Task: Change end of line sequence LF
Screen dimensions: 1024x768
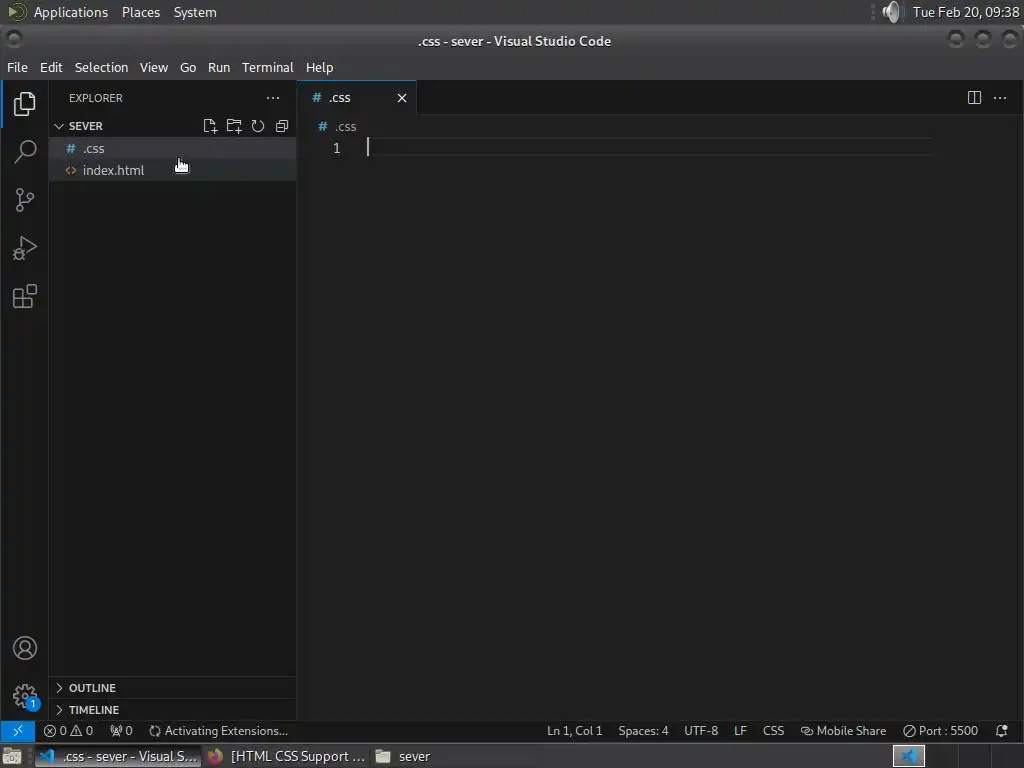Action: (x=740, y=731)
